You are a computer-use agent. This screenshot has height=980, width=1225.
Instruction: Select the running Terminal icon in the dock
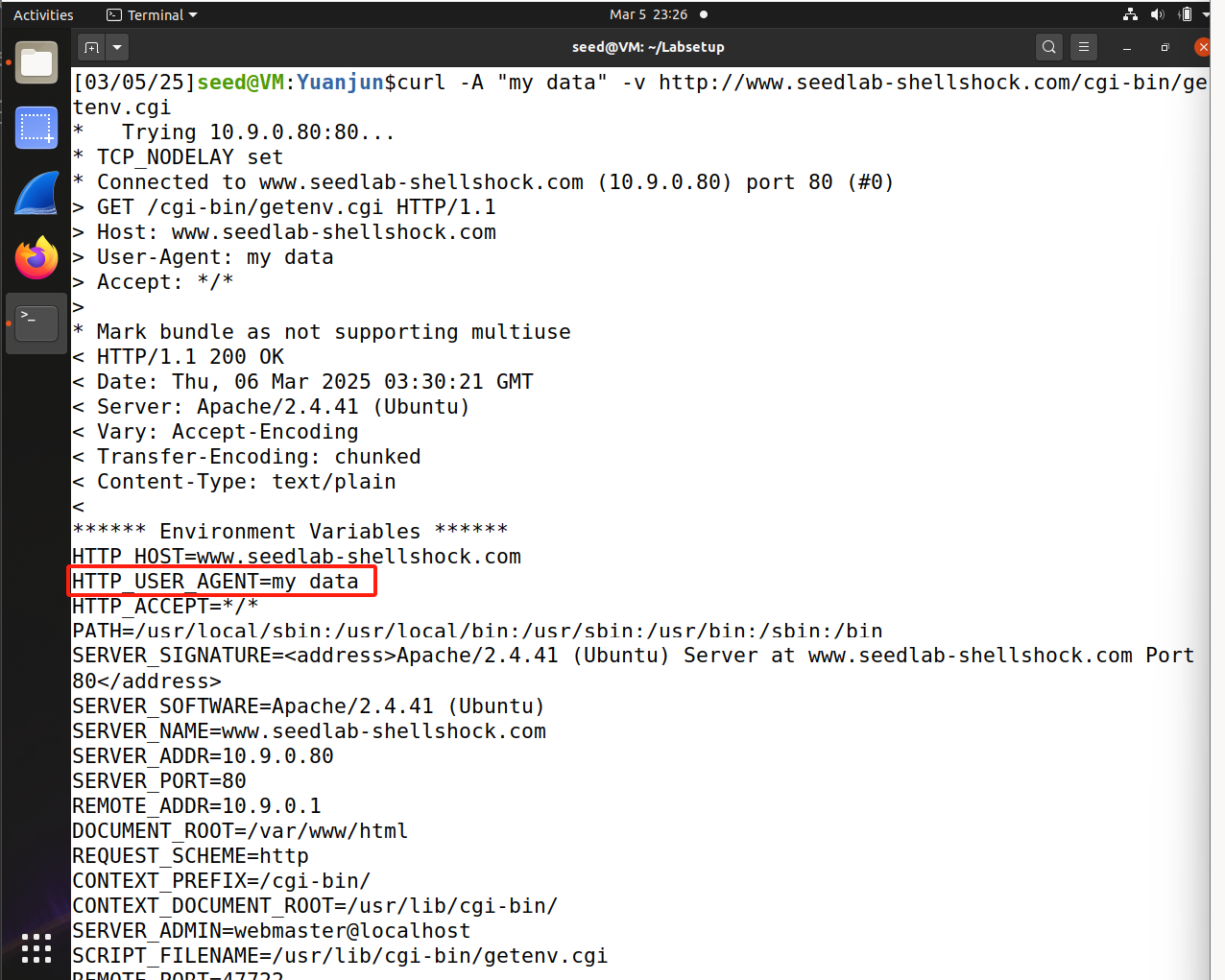click(36, 323)
